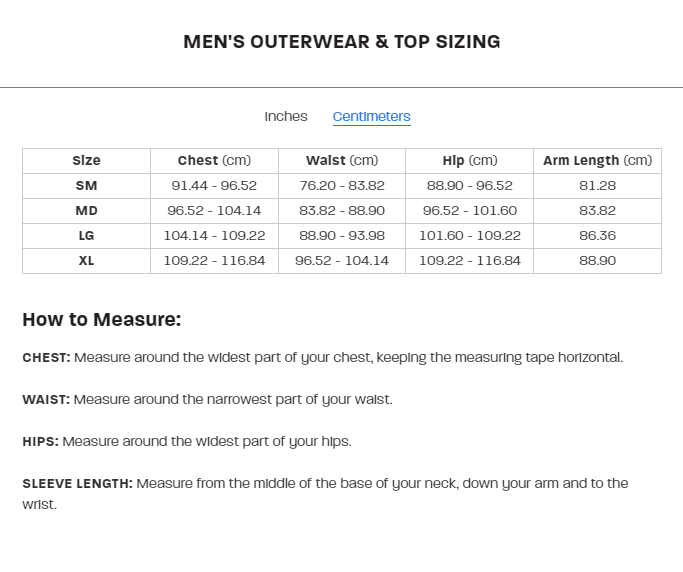Click the WAIST measuring instruction
683x572 pixels.
[x=207, y=400]
